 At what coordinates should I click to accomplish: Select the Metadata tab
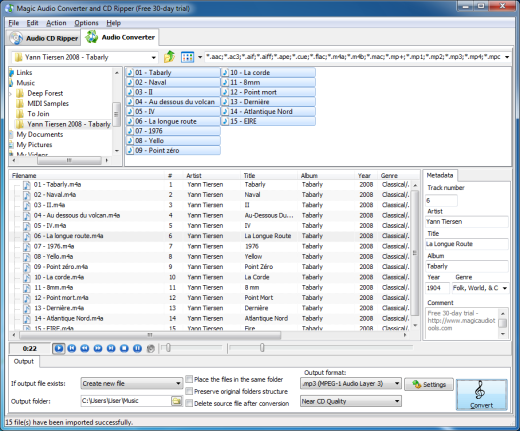point(440,175)
